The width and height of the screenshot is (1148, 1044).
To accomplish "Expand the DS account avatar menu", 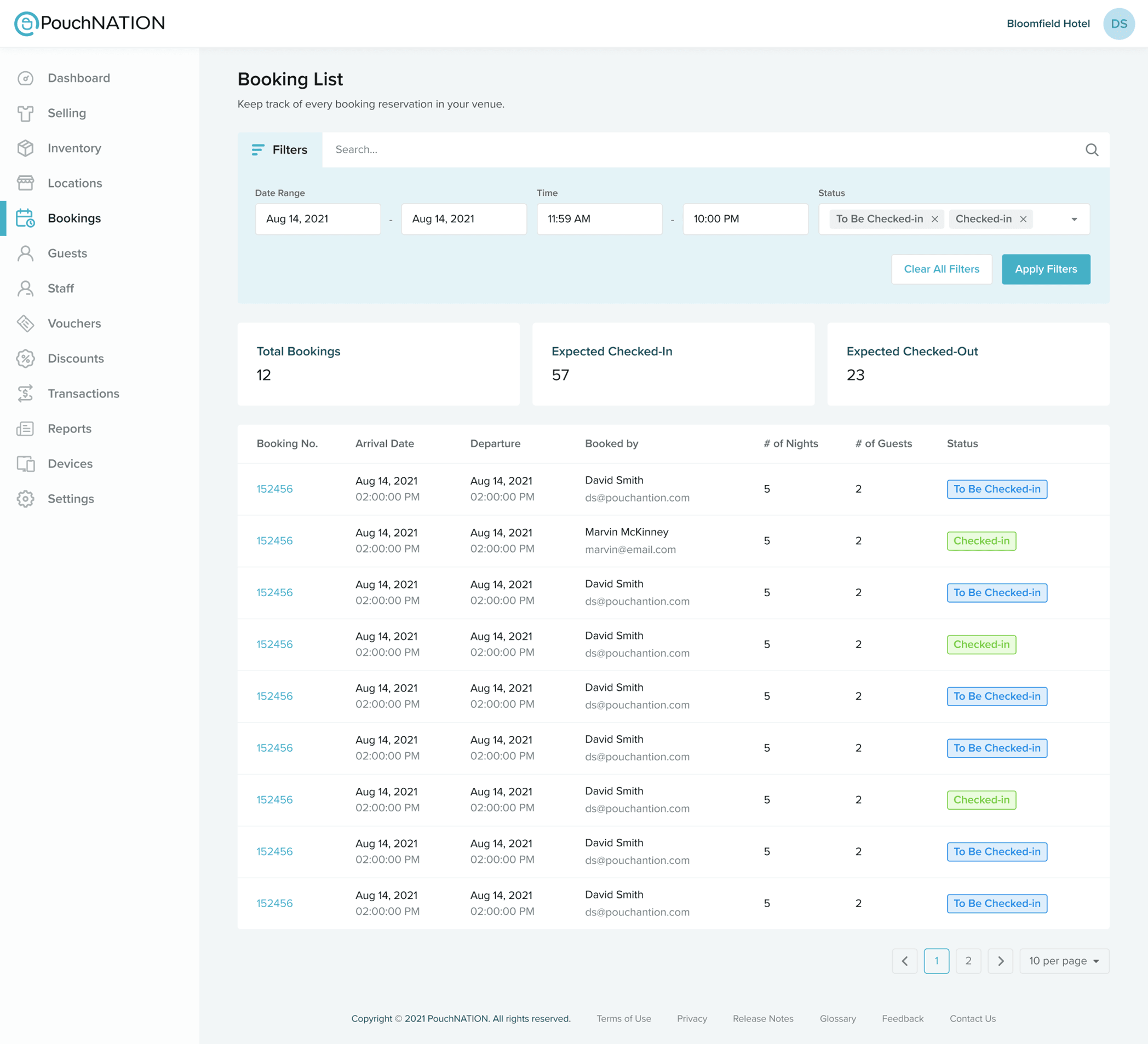I will 1119,24.
